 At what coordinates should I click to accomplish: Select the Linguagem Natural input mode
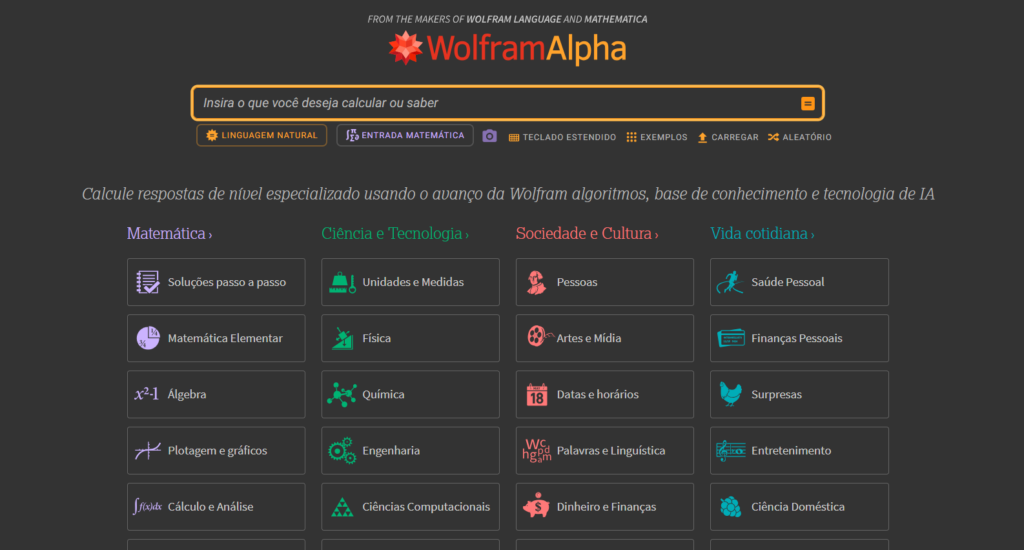261,135
